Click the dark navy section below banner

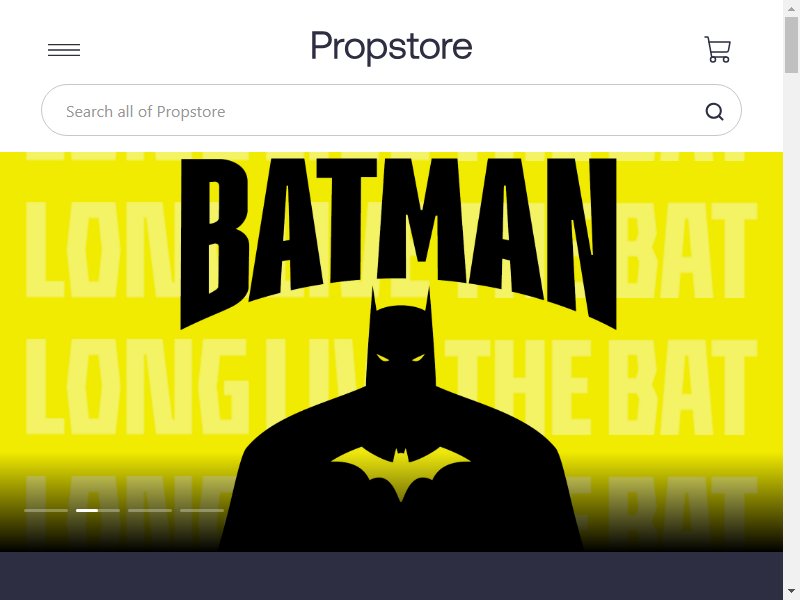[391, 576]
